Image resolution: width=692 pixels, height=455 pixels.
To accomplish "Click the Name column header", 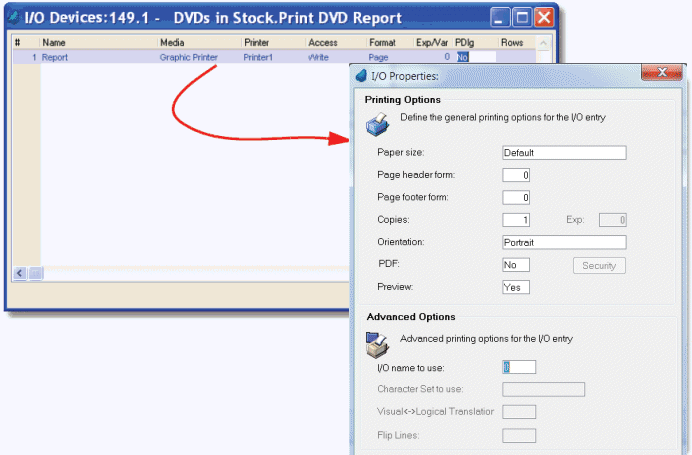I will (54, 43).
